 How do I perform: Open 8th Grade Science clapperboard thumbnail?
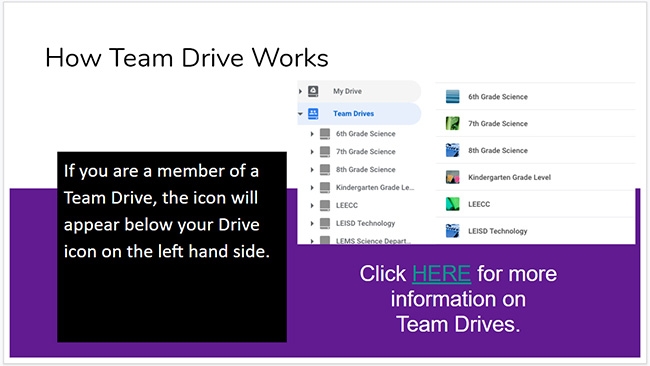point(453,150)
